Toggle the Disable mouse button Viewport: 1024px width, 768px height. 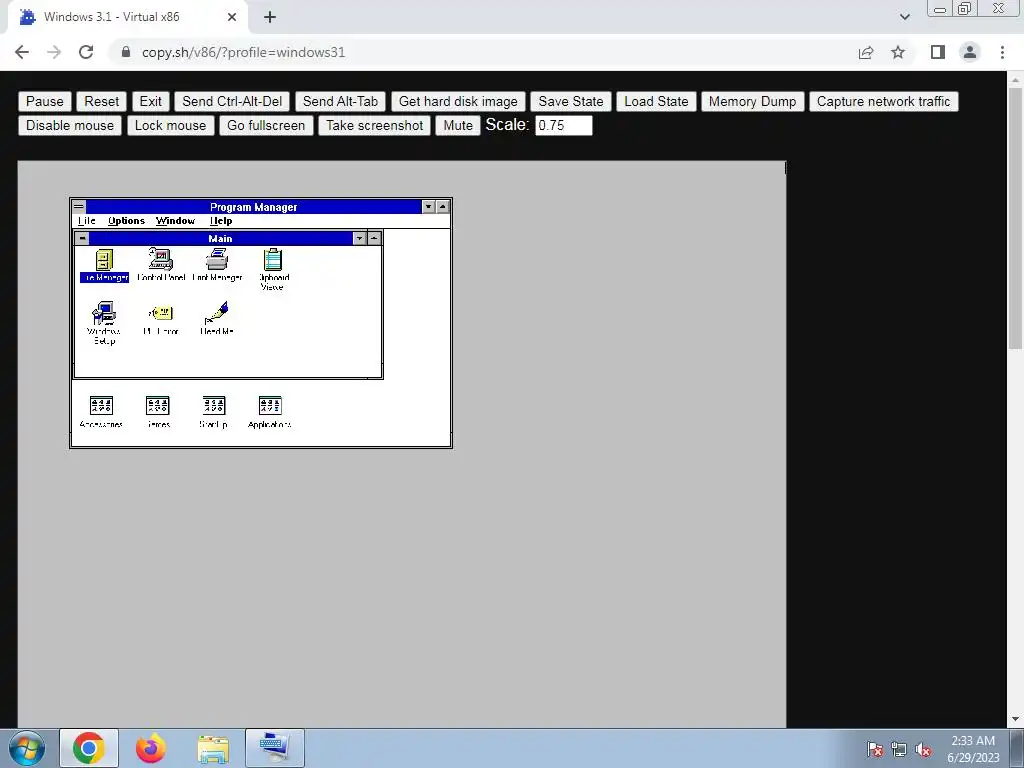pos(70,125)
